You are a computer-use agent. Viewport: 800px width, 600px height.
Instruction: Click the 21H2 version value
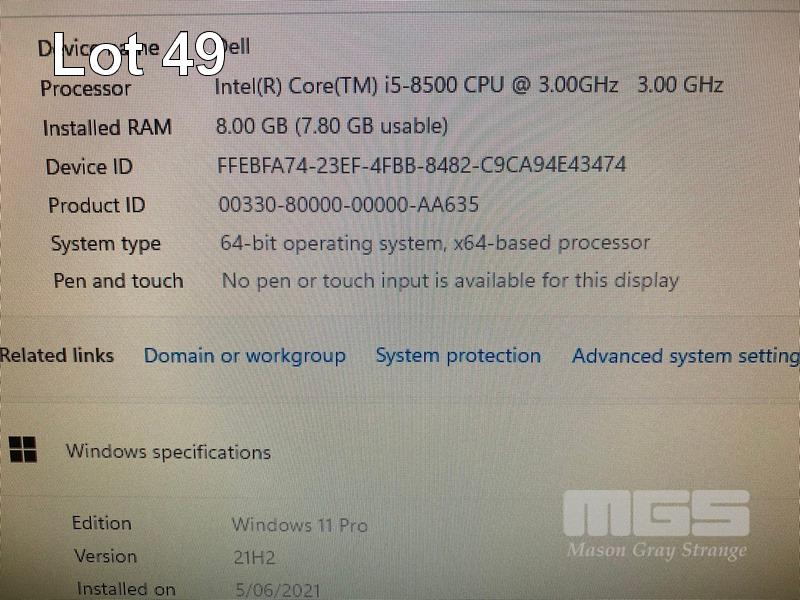(x=254, y=557)
